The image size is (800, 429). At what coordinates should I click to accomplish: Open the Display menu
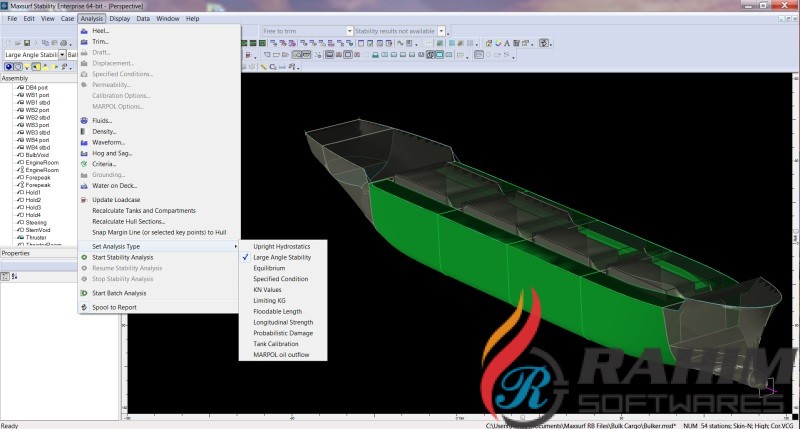point(120,18)
